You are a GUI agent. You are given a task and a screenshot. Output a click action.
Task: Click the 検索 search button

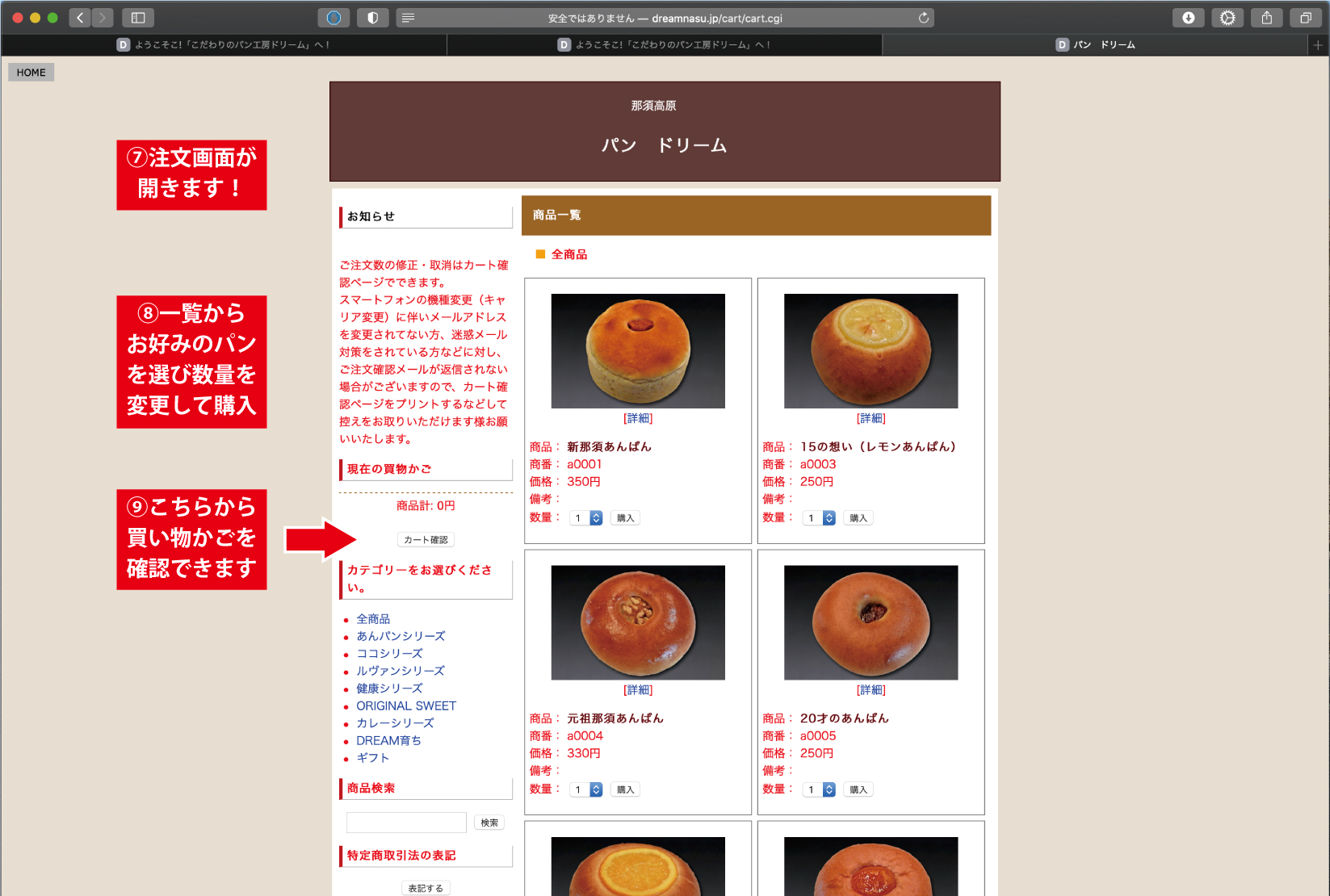pyautogui.click(x=489, y=823)
